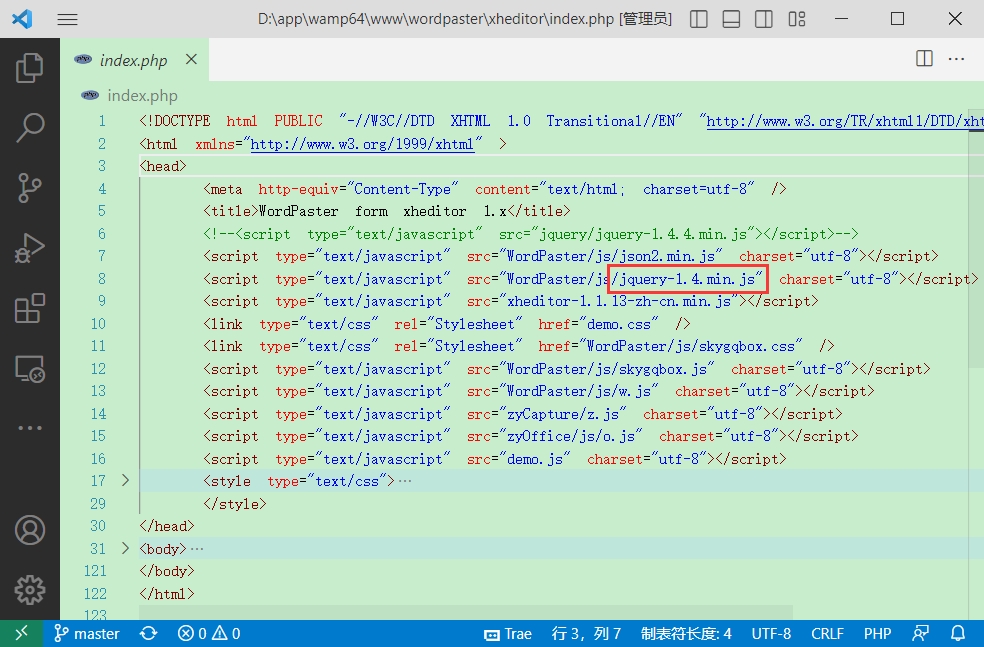Open Run and Debug view
The width and height of the screenshot is (984, 647).
pyautogui.click(x=30, y=247)
